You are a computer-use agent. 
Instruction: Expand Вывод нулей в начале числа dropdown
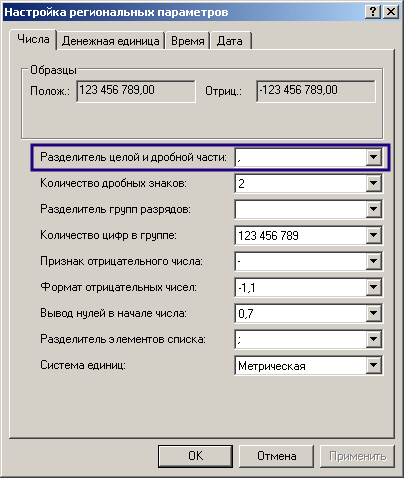pos(373,313)
